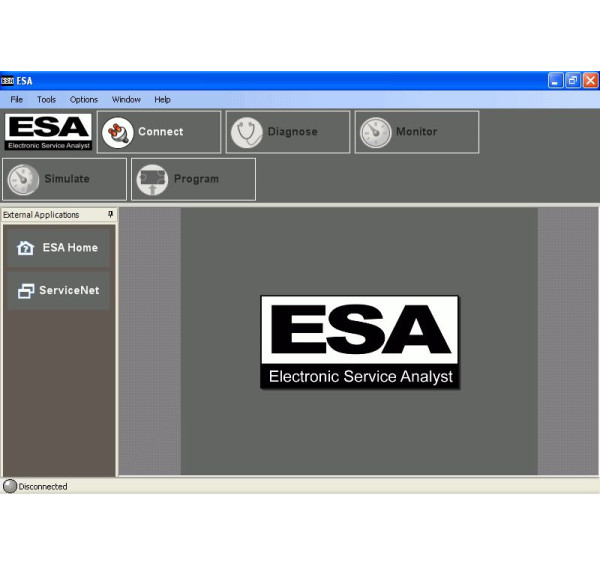This screenshot has width=600, height=565.
Task: Click the central ESA splash logo
Action: pos(360,341)
